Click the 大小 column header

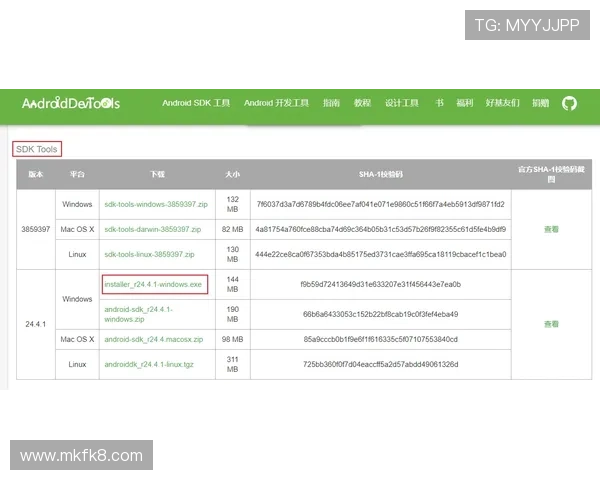(233, 174)
